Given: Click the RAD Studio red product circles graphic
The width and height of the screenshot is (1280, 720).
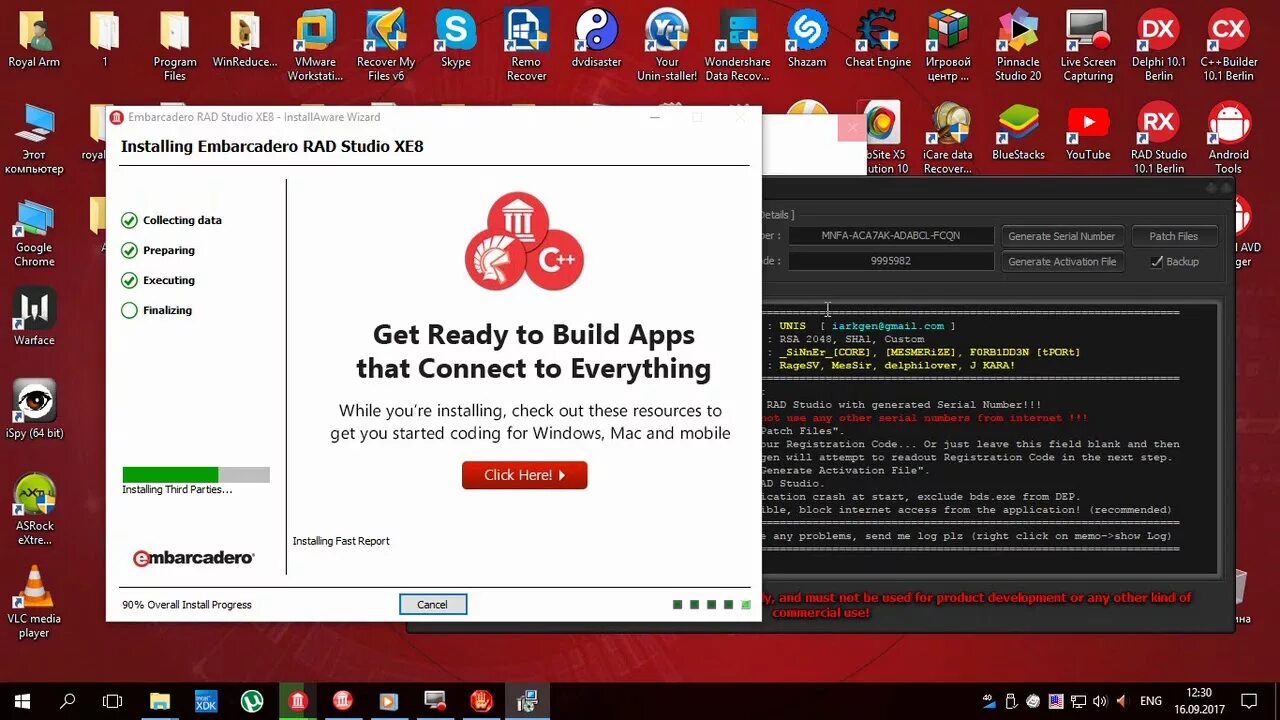Looking at the screenshot, I should point(524,242).
